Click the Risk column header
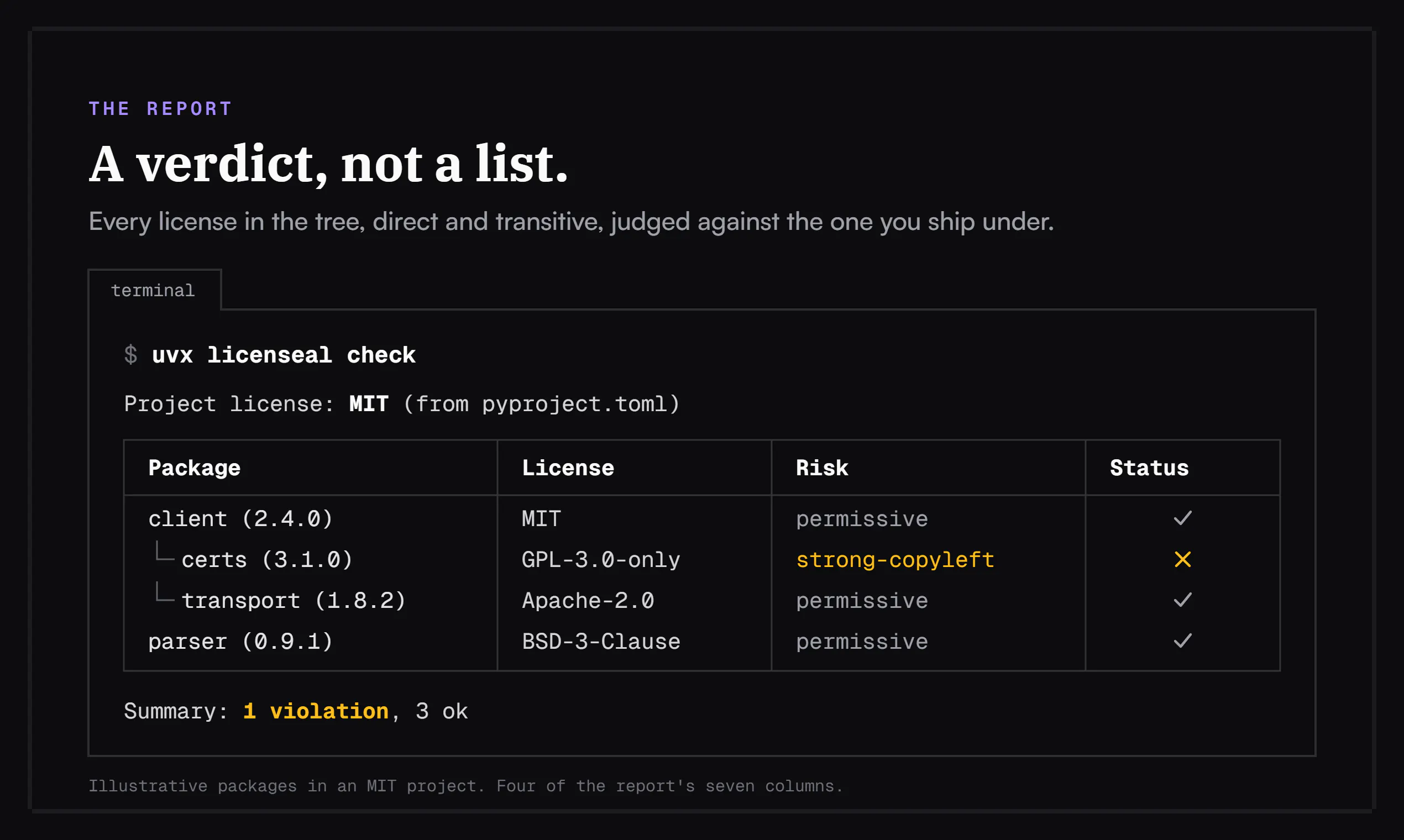The image size is (1404, 840). click(822, 468)
